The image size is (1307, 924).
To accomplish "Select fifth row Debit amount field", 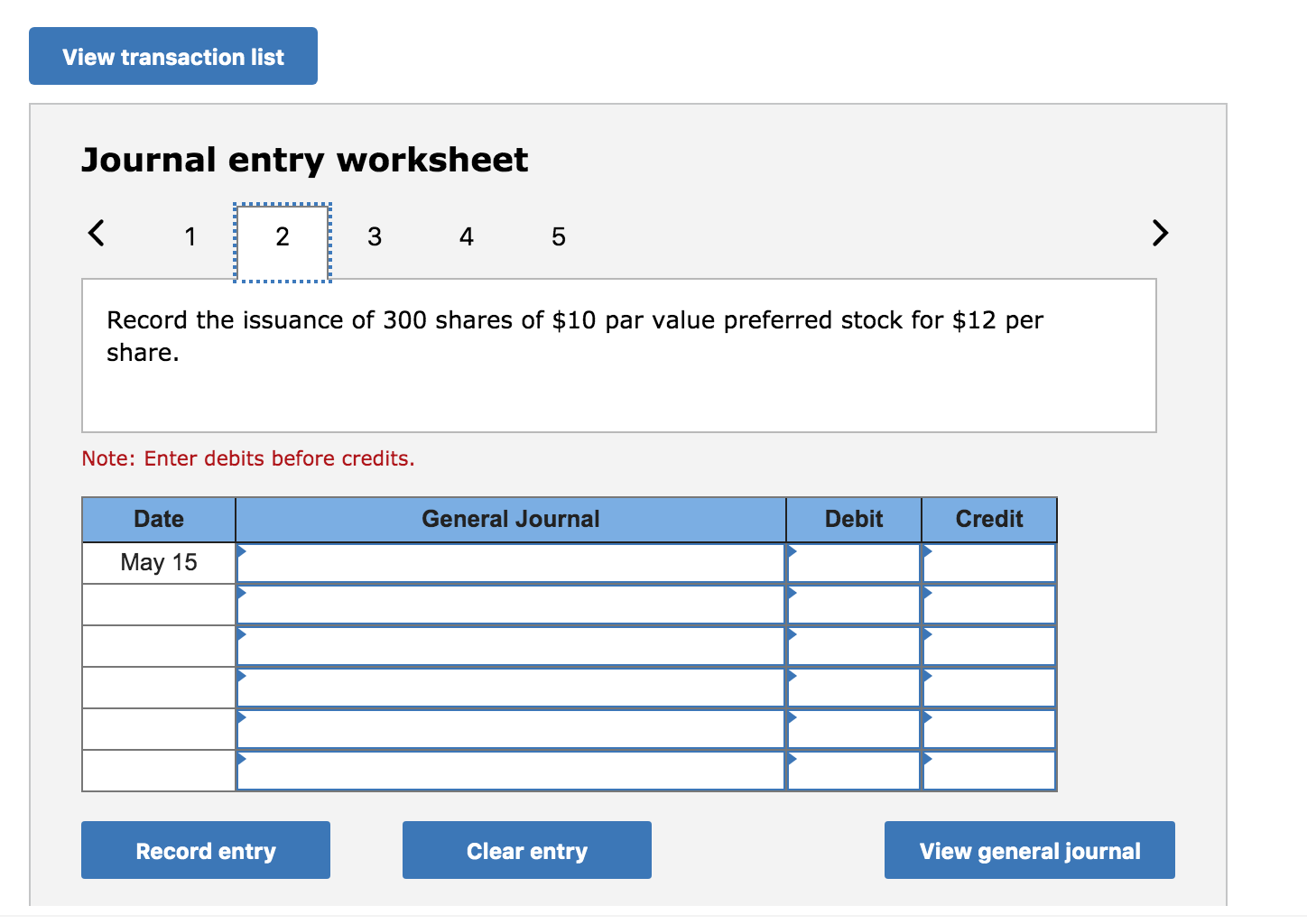I will pyautogui.click(x=854, y=729).
